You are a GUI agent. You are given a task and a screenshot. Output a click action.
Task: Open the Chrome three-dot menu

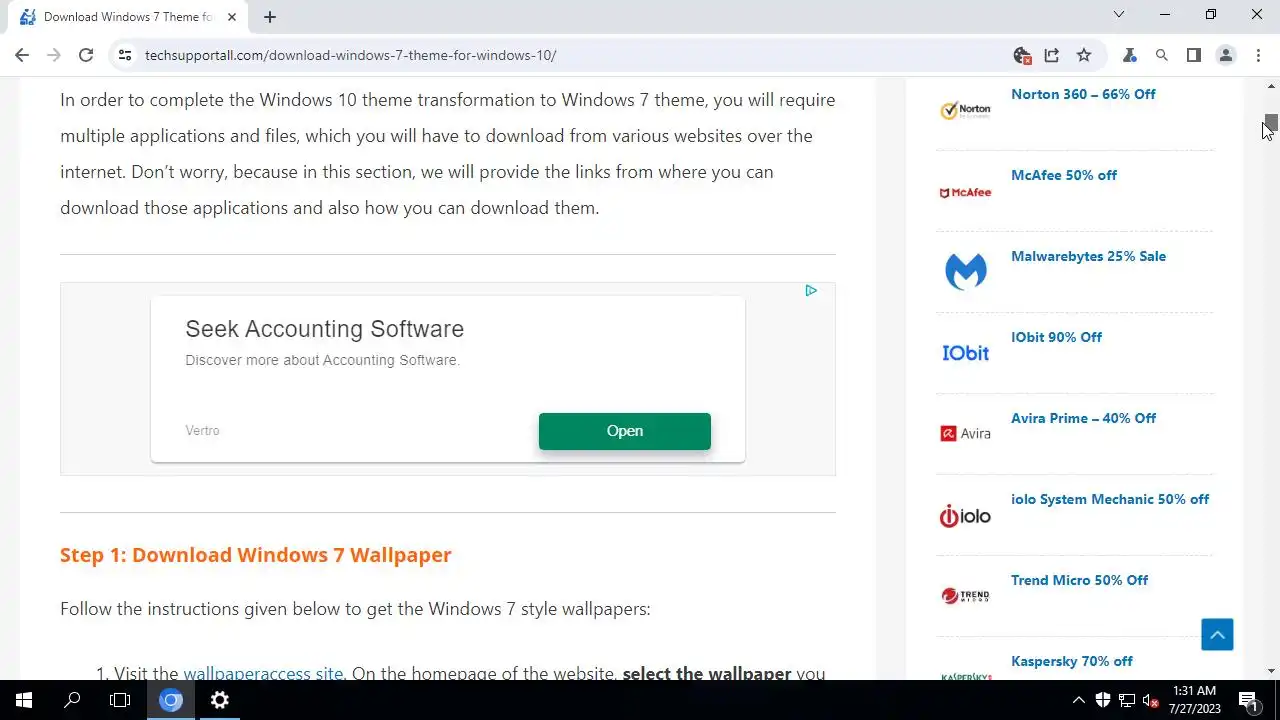1258,55
